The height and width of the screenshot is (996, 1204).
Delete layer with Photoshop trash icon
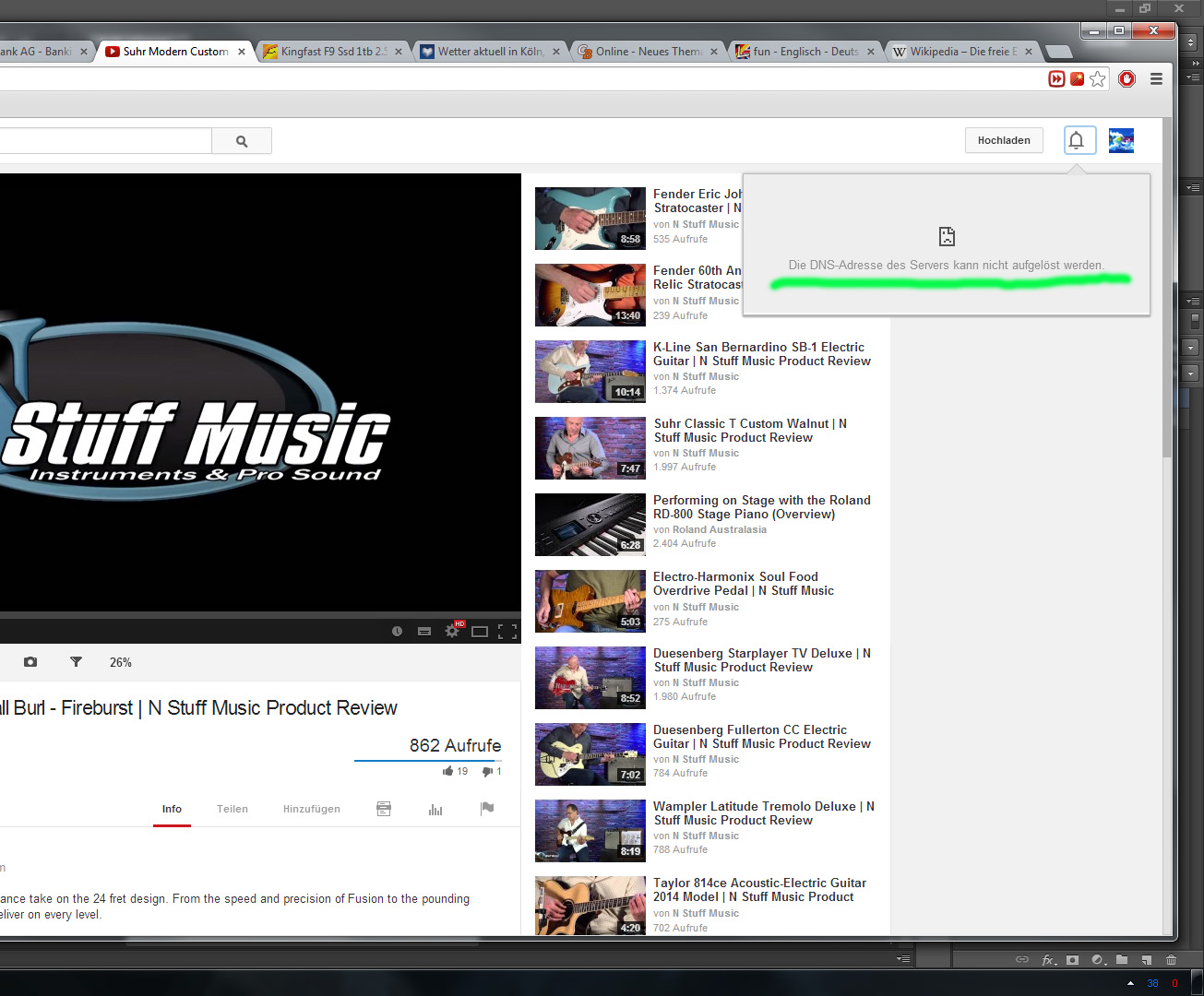coord(1171,960)
